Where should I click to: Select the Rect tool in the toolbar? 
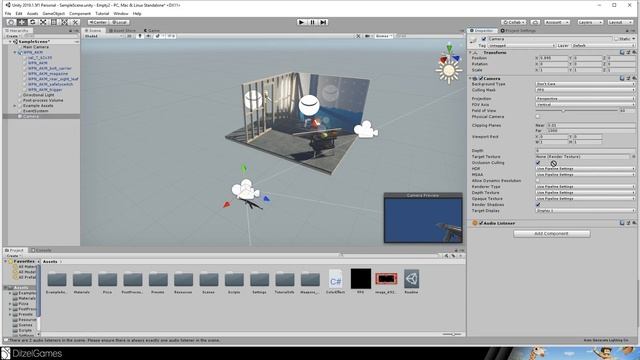click(54, 22)
